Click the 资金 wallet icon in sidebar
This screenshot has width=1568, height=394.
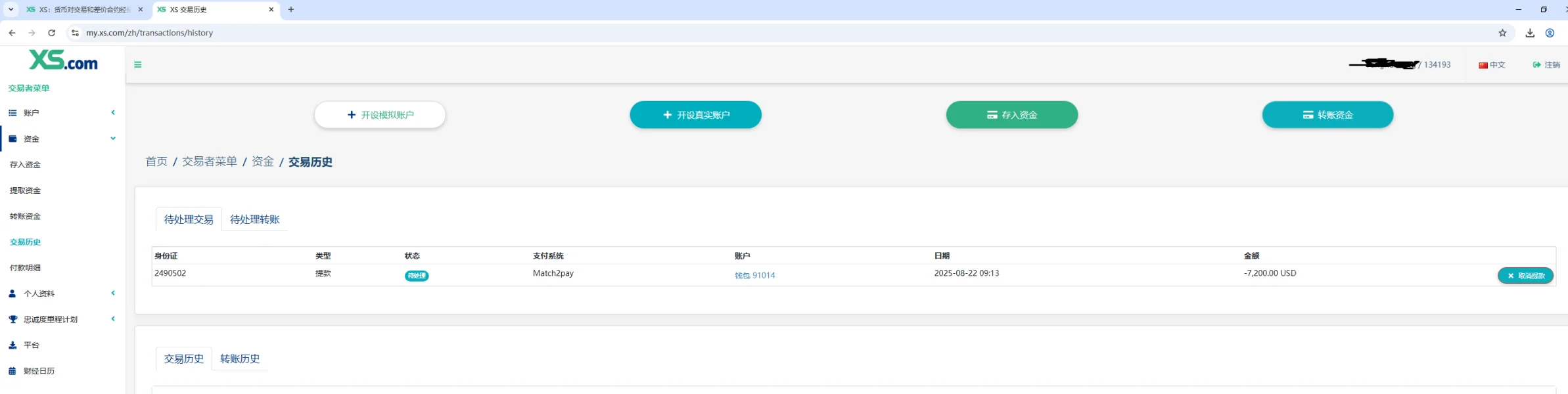(x=12, y=139)
